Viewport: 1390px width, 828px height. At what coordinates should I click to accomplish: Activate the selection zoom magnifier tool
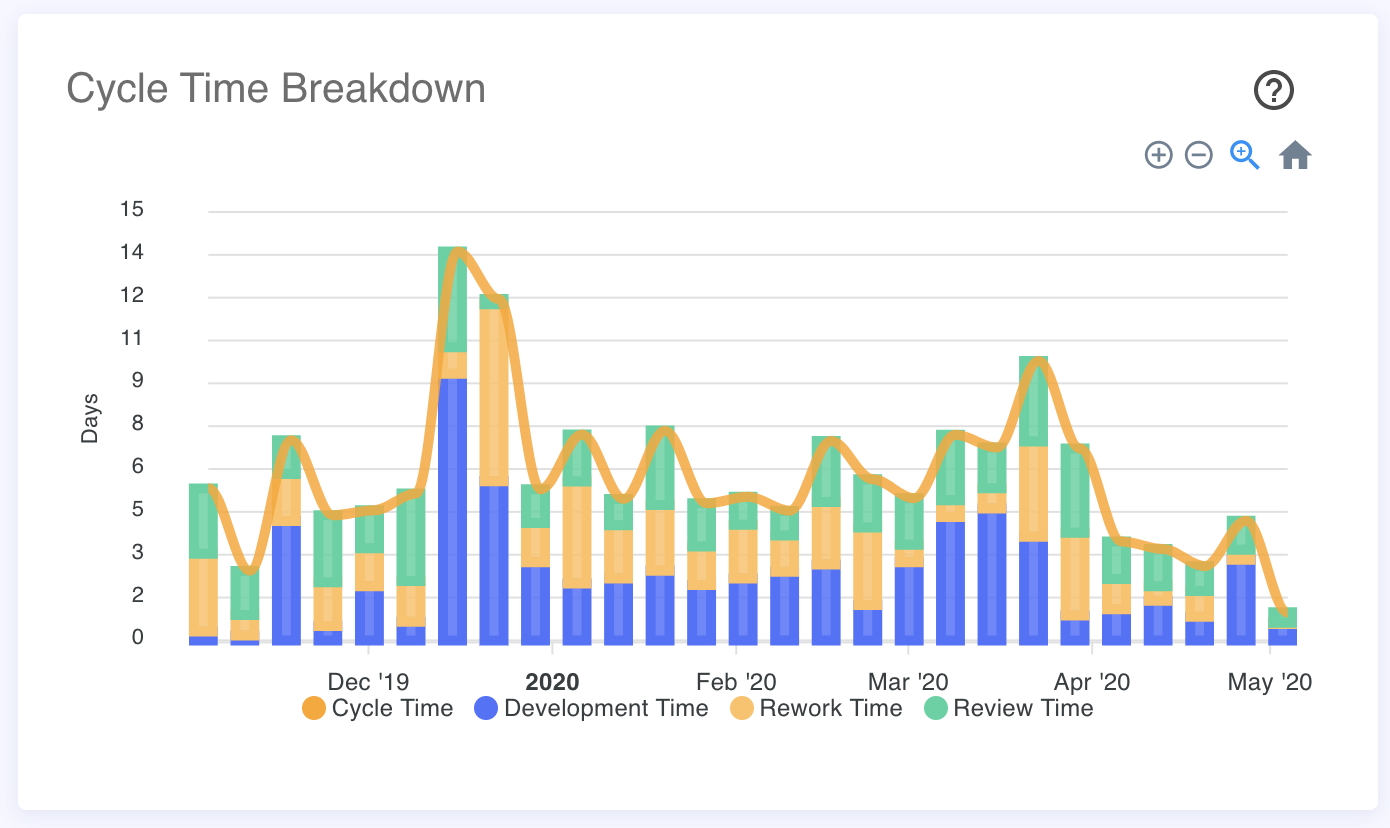point(1244,155)
